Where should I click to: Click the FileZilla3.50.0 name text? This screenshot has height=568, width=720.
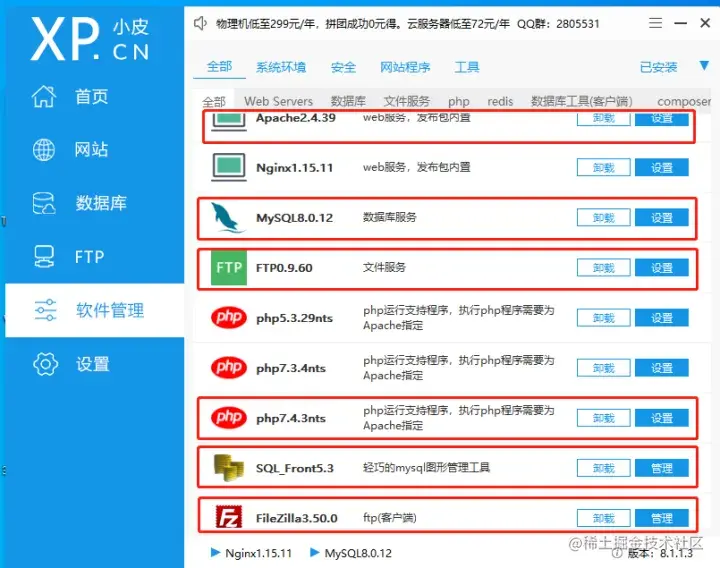coord(297,518)
